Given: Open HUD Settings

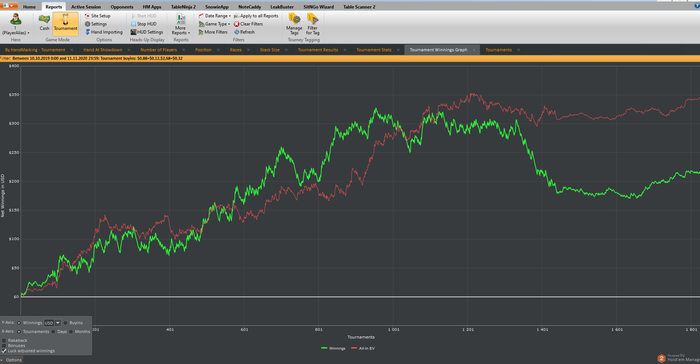Looking at the screenshot, I should click(146, 32).
